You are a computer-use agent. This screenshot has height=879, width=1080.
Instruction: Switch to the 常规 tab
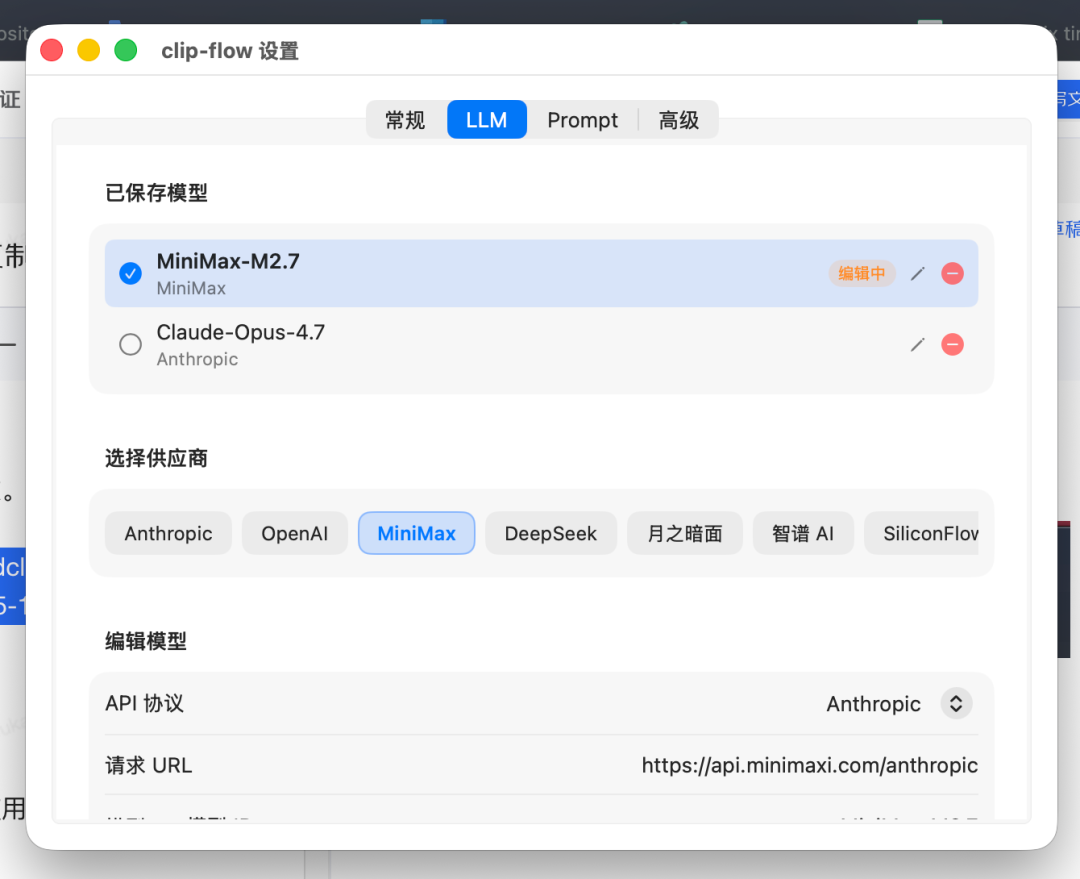pyautogui.click(x=406, y=120)
